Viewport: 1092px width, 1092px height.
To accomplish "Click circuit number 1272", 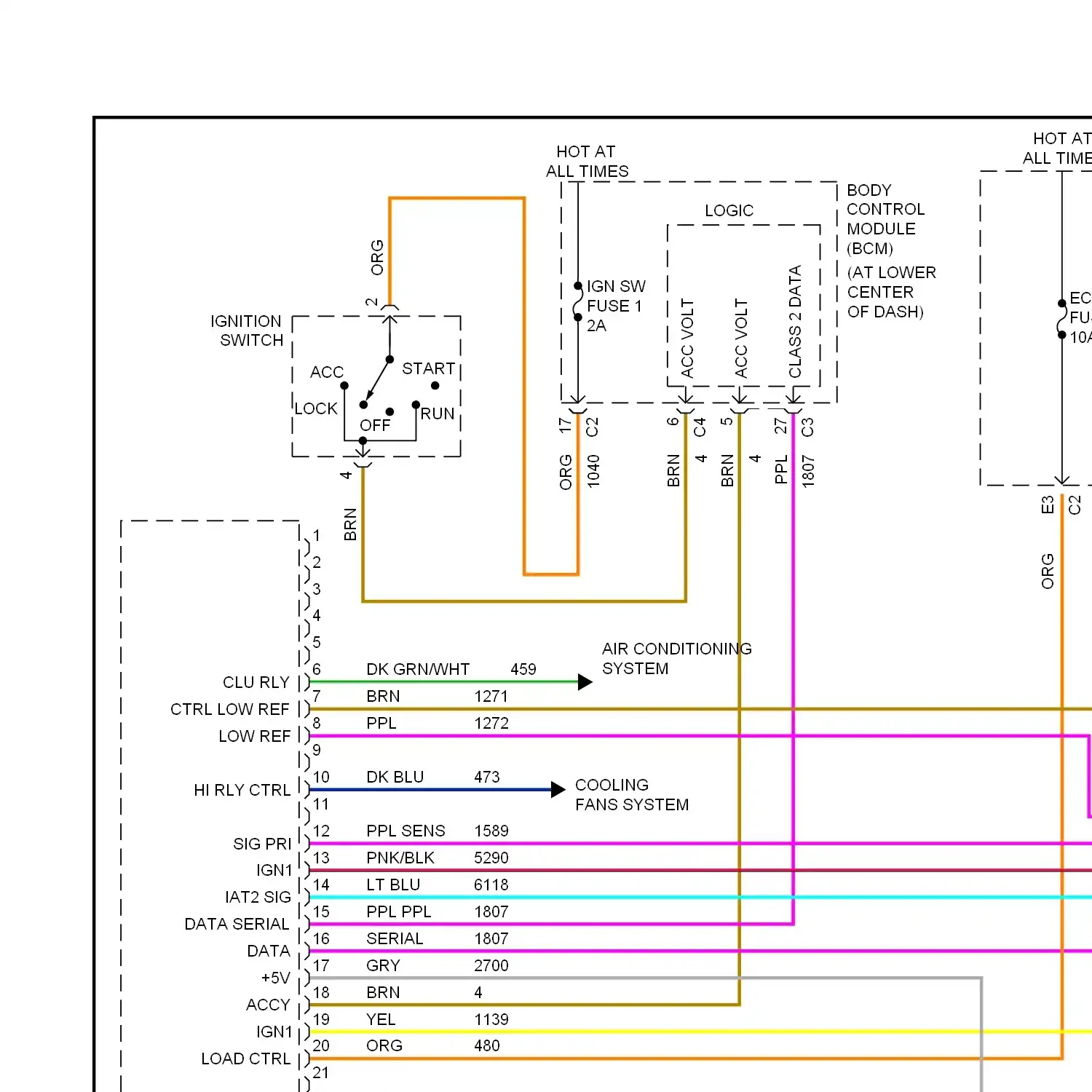I will point(491,723).
